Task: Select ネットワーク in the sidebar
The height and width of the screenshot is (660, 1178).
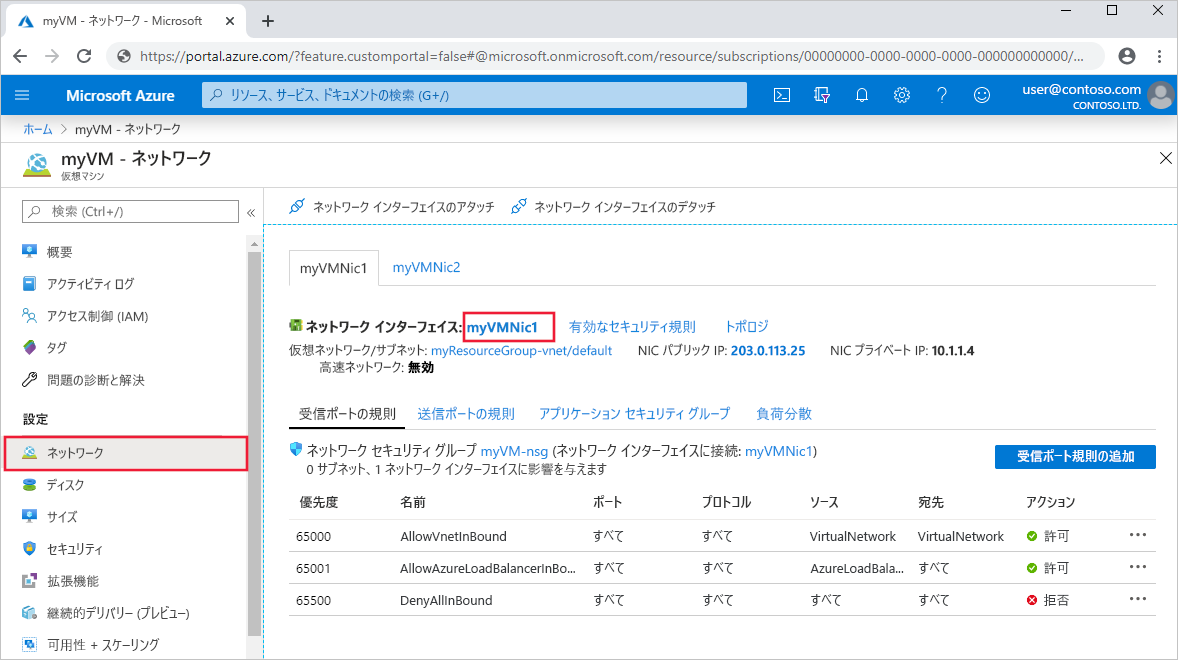Action: 125,453
